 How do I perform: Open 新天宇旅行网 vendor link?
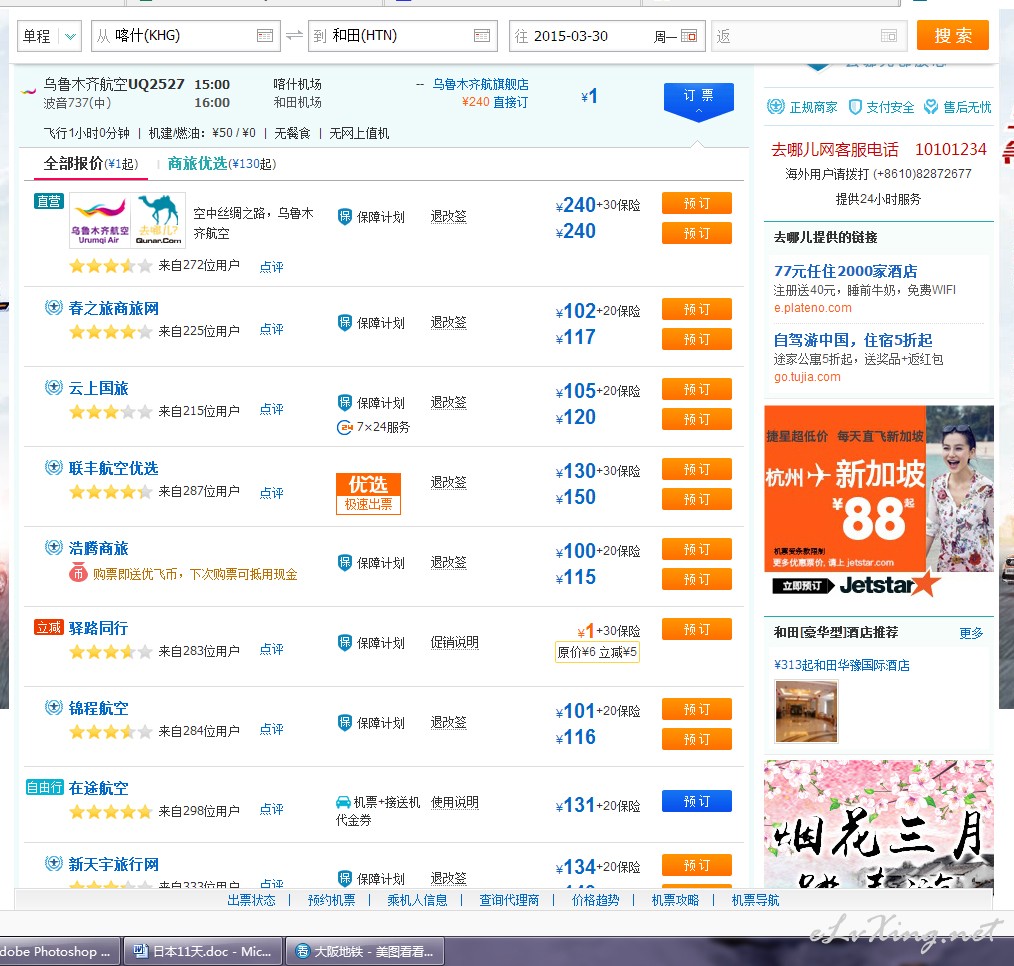pos(113,864)
